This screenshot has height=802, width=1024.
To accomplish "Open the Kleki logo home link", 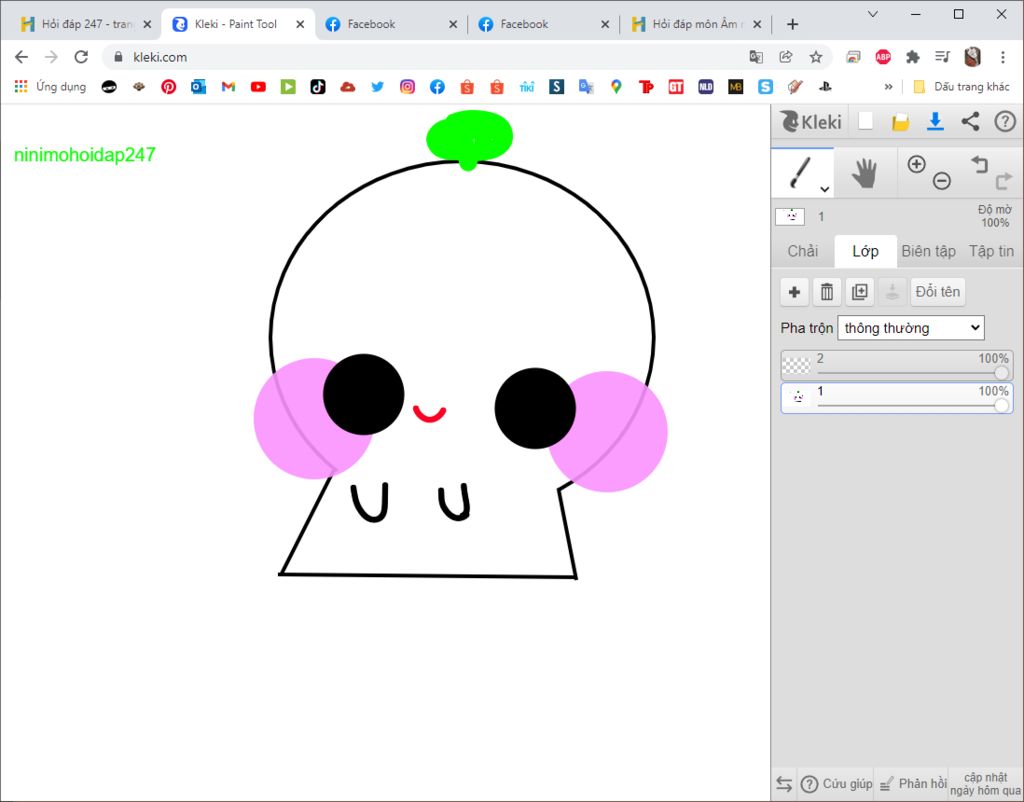I will pos(810,121).
